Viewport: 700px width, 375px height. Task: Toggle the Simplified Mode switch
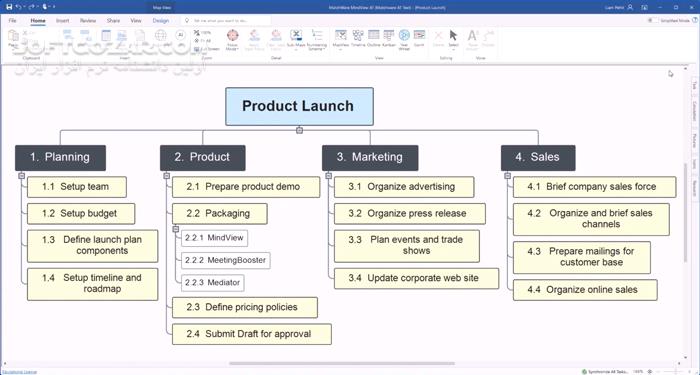click(653, 21)
